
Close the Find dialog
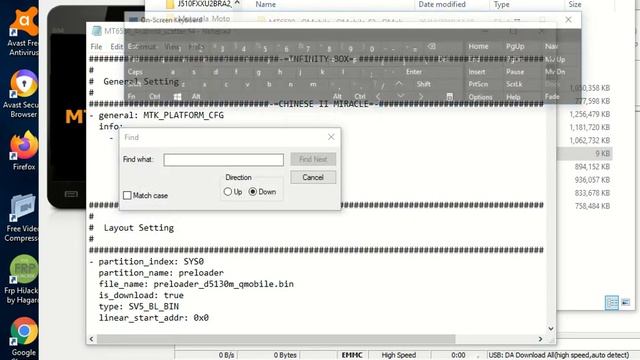point(331,137)
